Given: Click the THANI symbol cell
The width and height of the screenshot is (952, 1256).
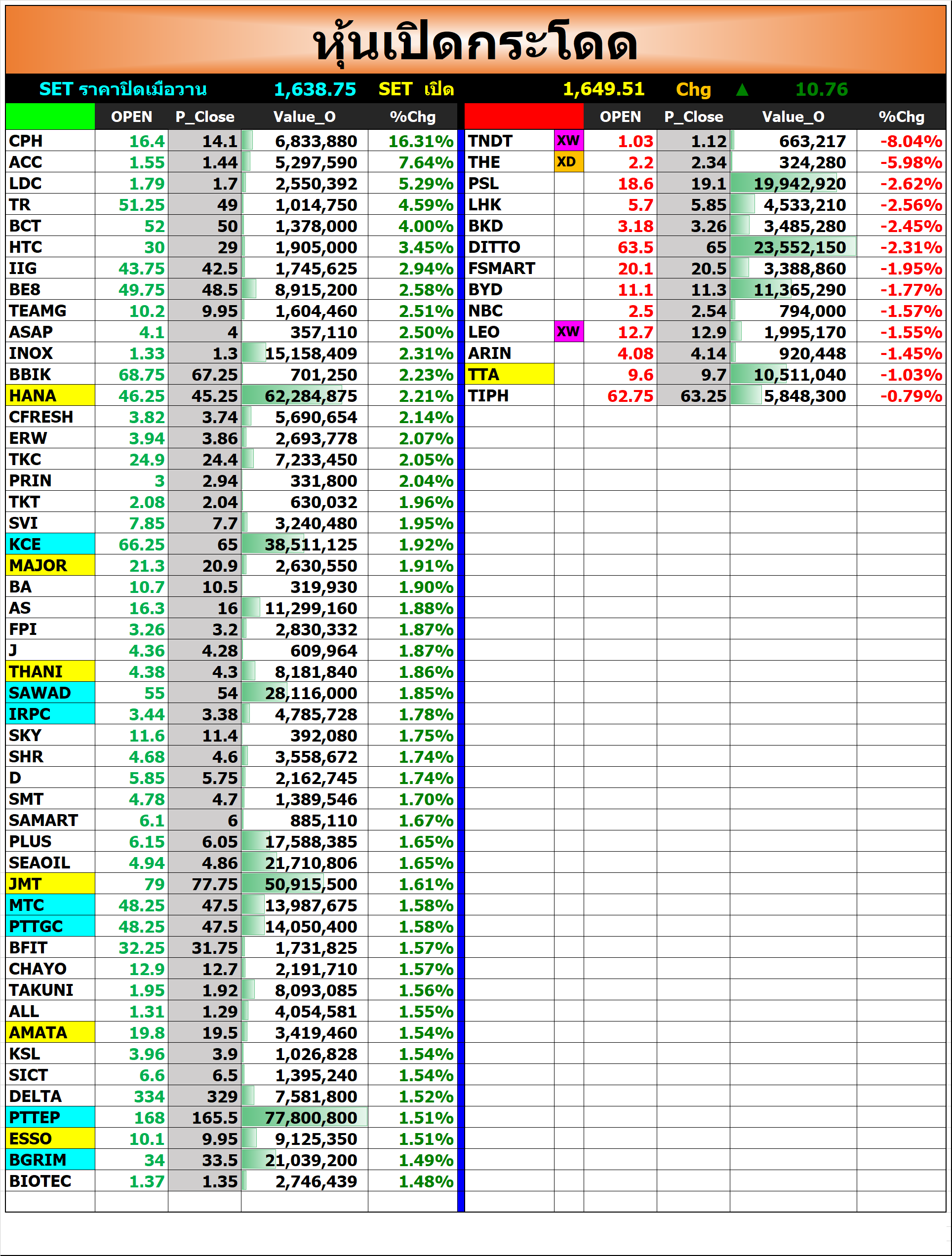Looking at the screenshot, I should point(50,671).
